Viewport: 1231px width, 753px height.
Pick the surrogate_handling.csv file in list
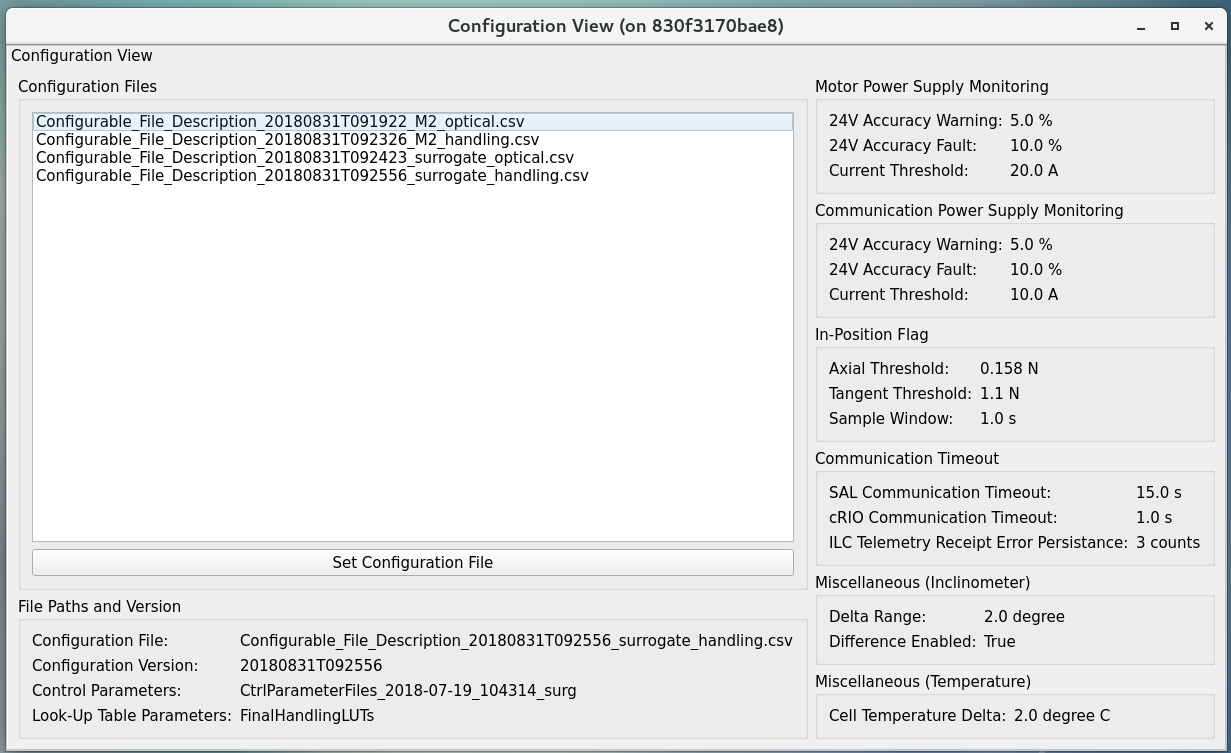pos(312,175)
